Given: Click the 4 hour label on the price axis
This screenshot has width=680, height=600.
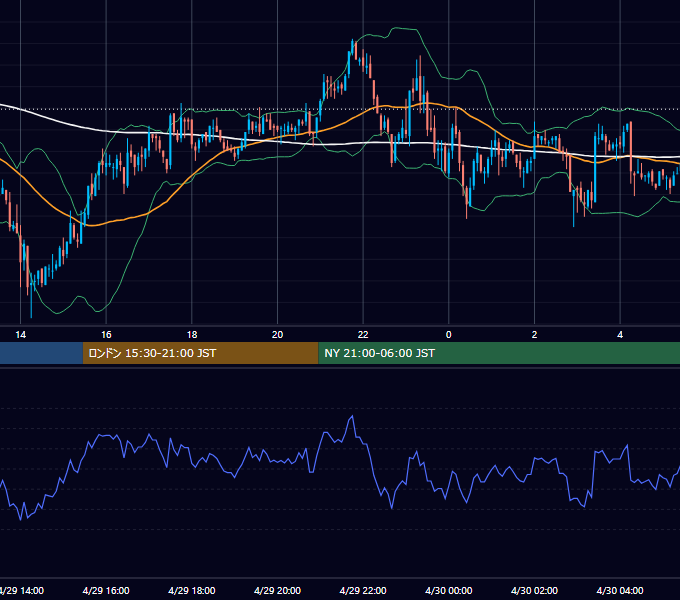Looking at the screenshot, I should click(x=620, y=335).
